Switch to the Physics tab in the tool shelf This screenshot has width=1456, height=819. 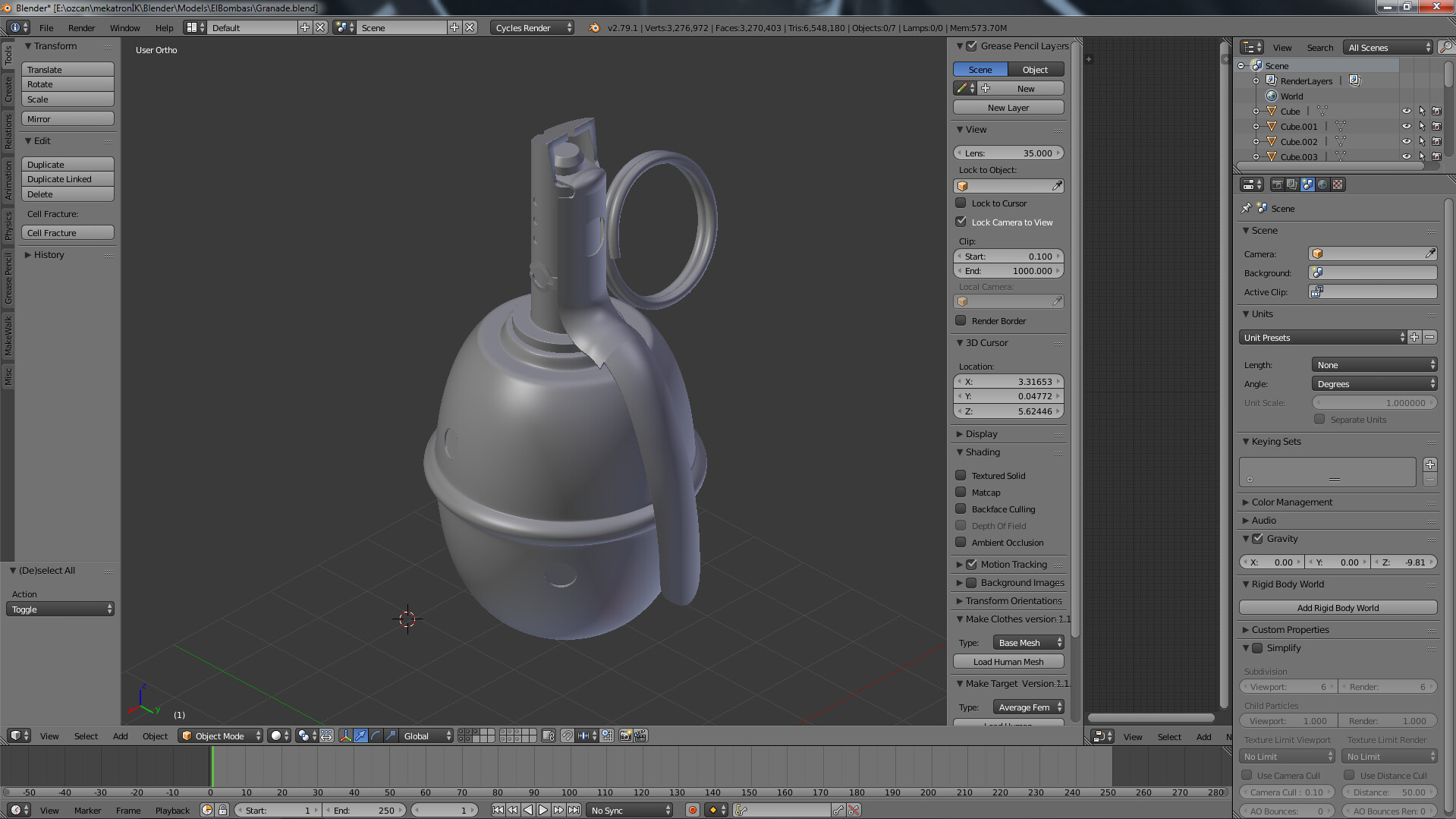click(8, 225)
